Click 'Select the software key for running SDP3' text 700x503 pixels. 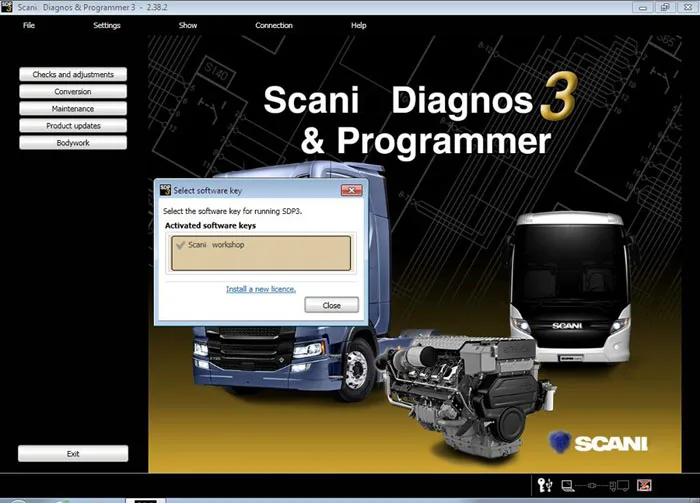coord(232,211)
